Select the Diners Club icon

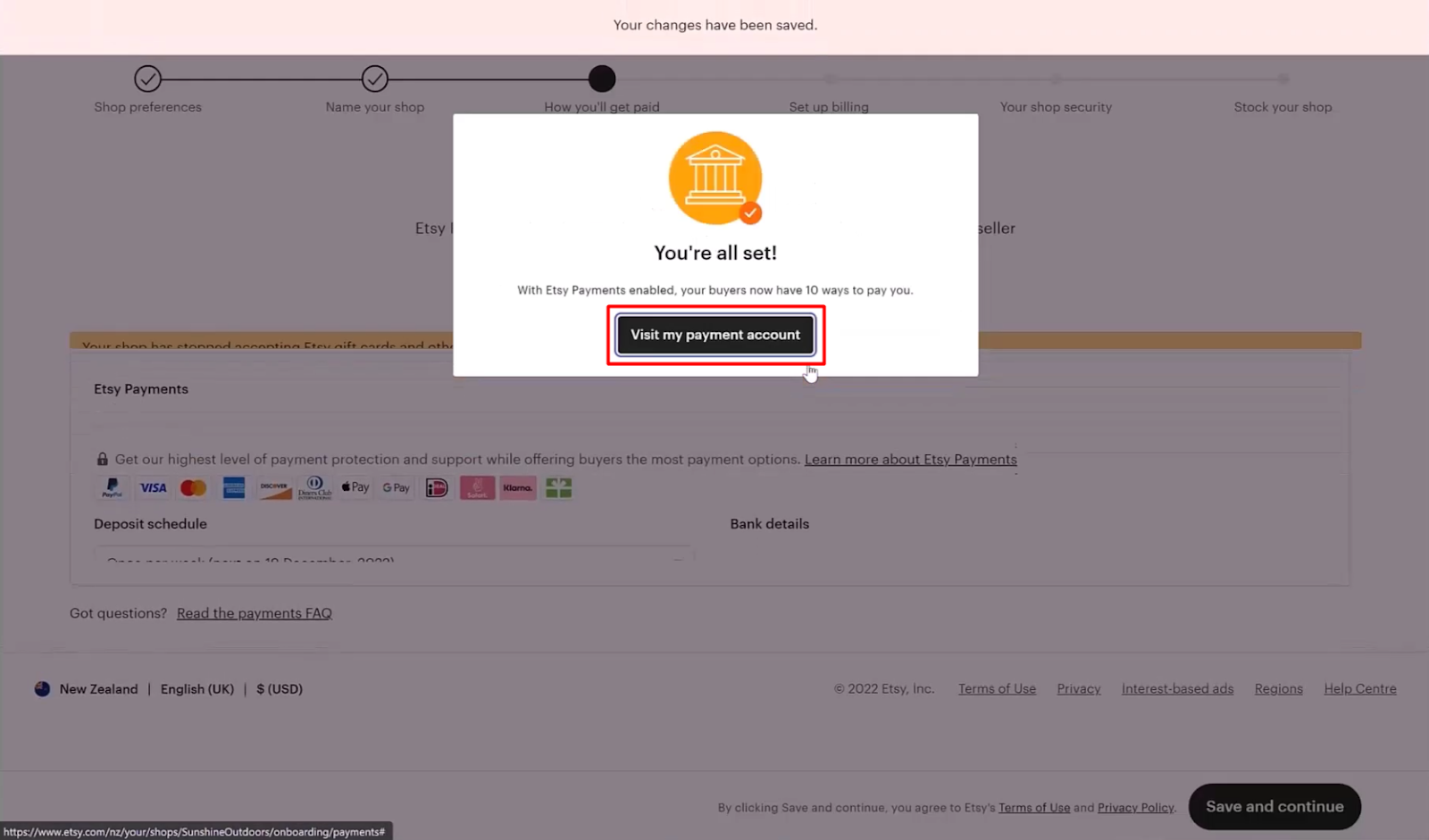pyautogui.click(x=314, y=488)
